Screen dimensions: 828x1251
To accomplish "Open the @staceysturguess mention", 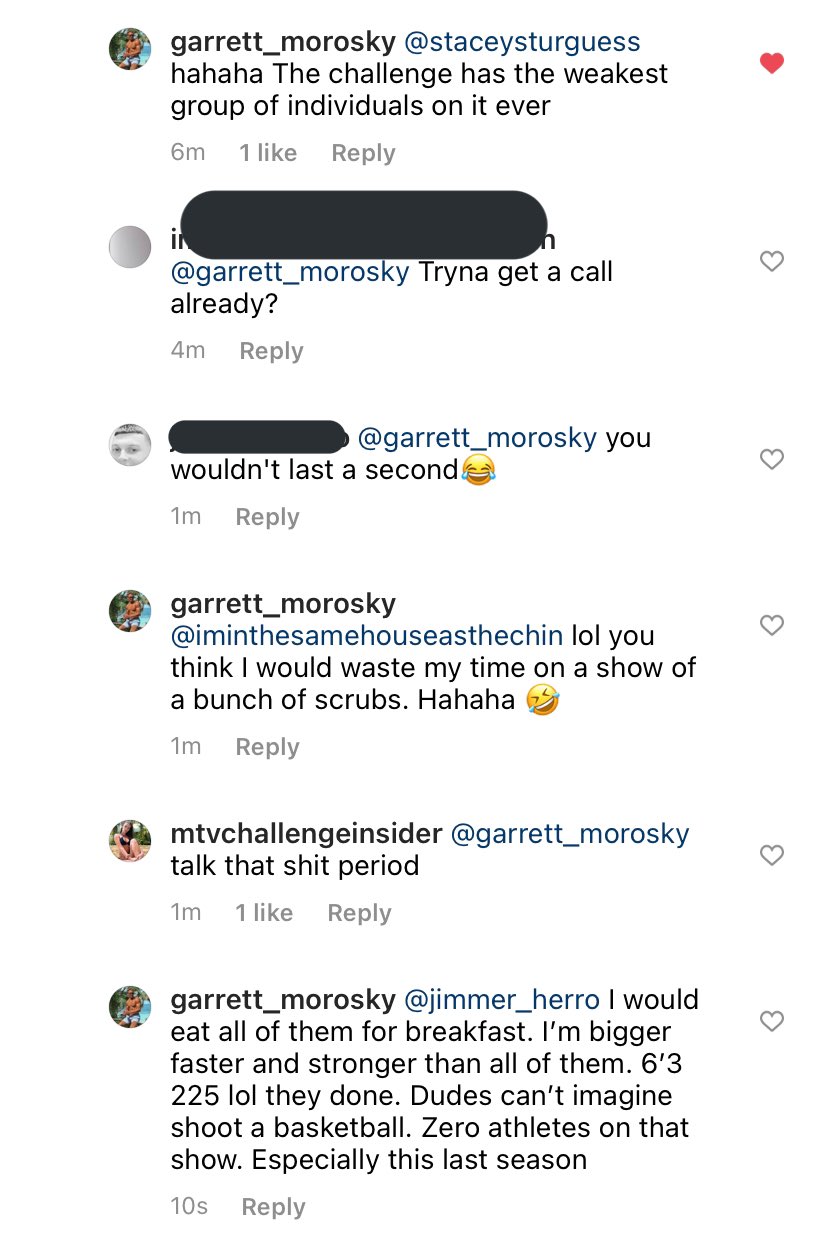I will pos(521,43).
